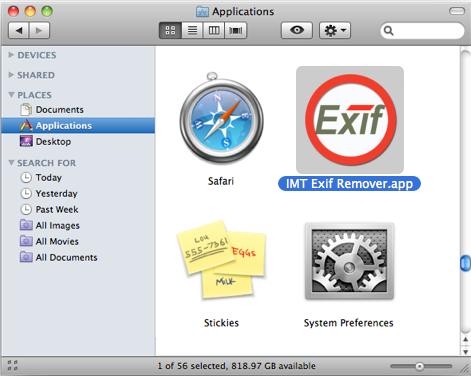Zoom the window with green button
Screen dimensions: 471x376
click(x=47, y=11)
